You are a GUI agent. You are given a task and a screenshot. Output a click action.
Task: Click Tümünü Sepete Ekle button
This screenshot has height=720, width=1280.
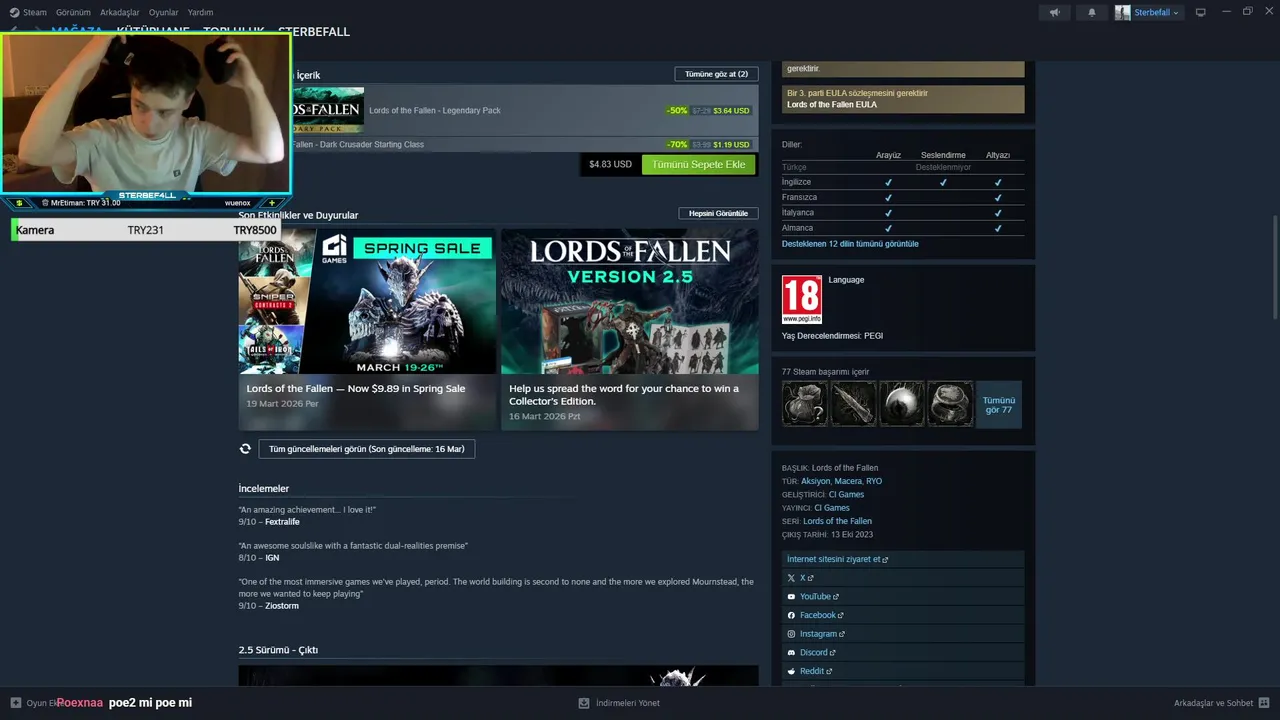pyautogui.click(x=699, y=164)
